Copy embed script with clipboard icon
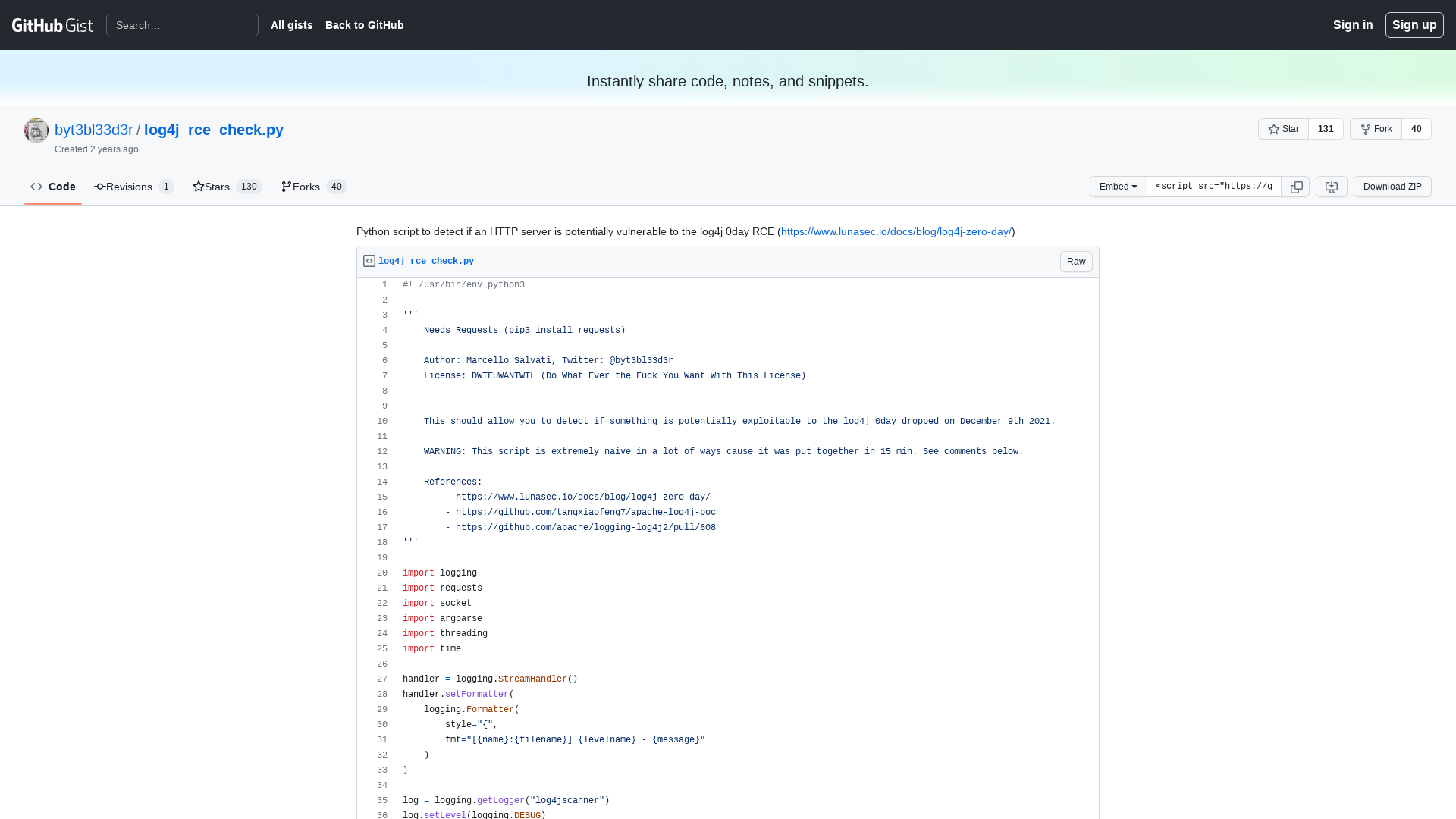 [x=1296, y=187]
